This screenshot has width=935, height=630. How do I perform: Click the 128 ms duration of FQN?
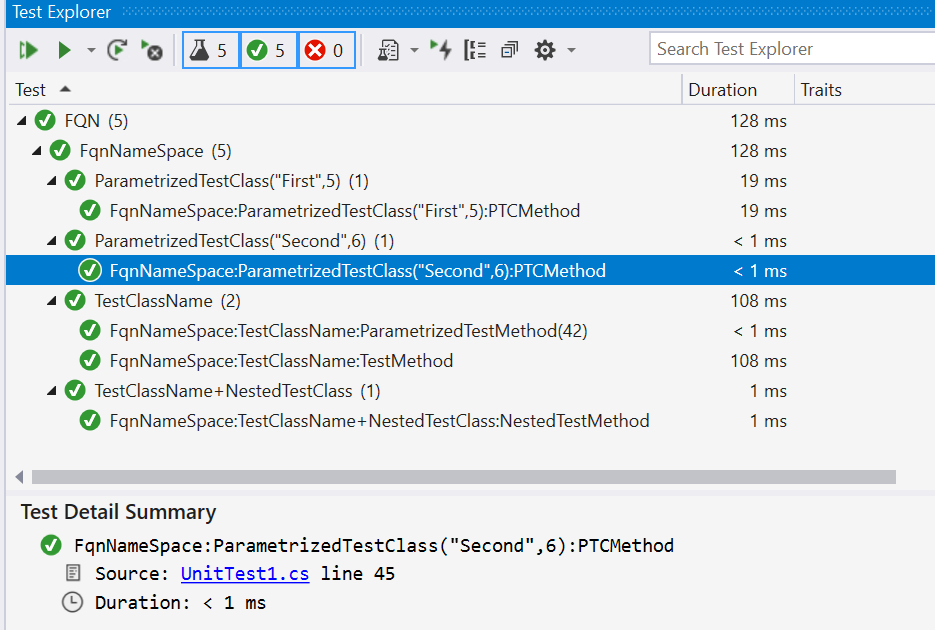[758, 121]
